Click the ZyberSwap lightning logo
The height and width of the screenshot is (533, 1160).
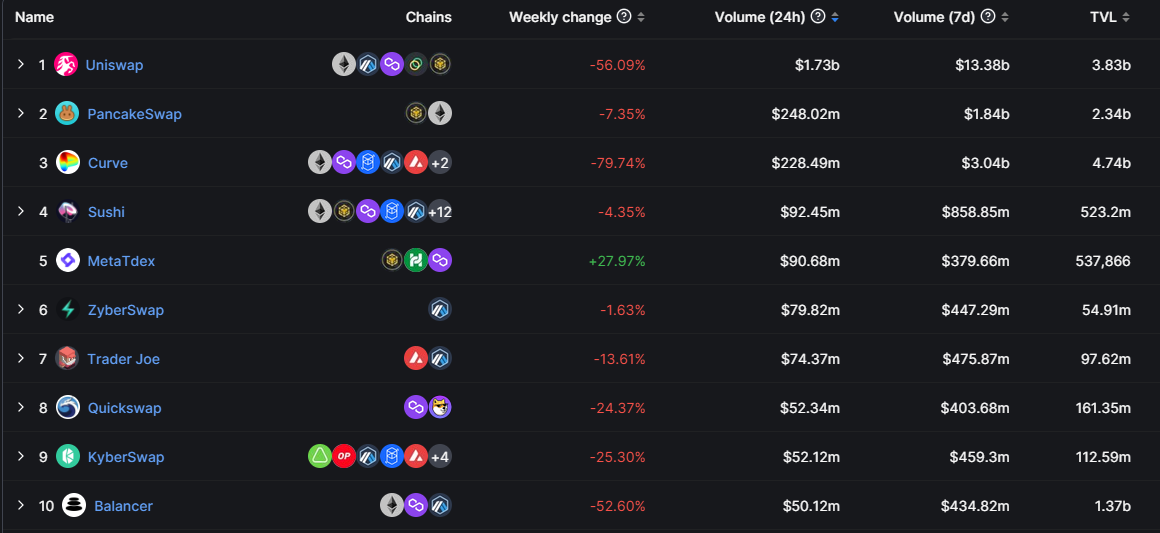68,310
